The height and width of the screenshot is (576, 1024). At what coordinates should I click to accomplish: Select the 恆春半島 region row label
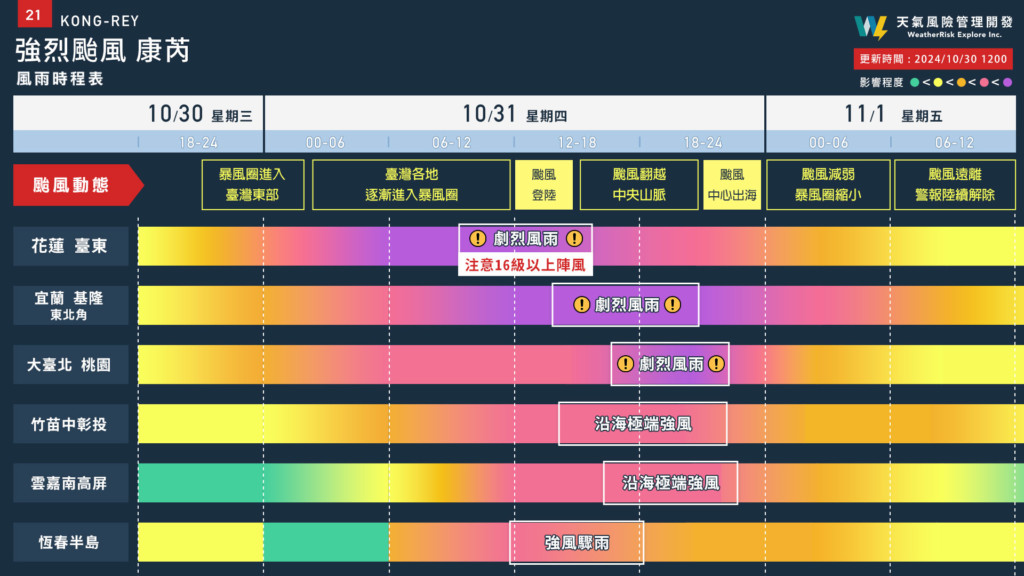(71, 543)
